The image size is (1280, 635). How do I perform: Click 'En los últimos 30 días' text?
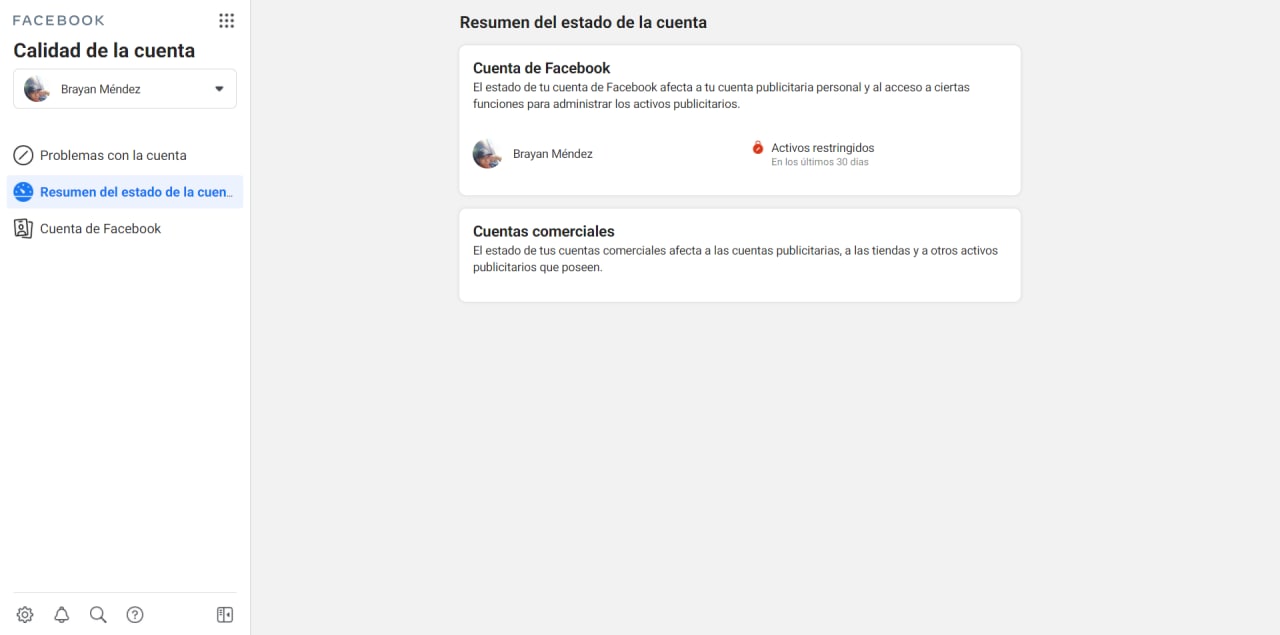(x=820, y=162)
